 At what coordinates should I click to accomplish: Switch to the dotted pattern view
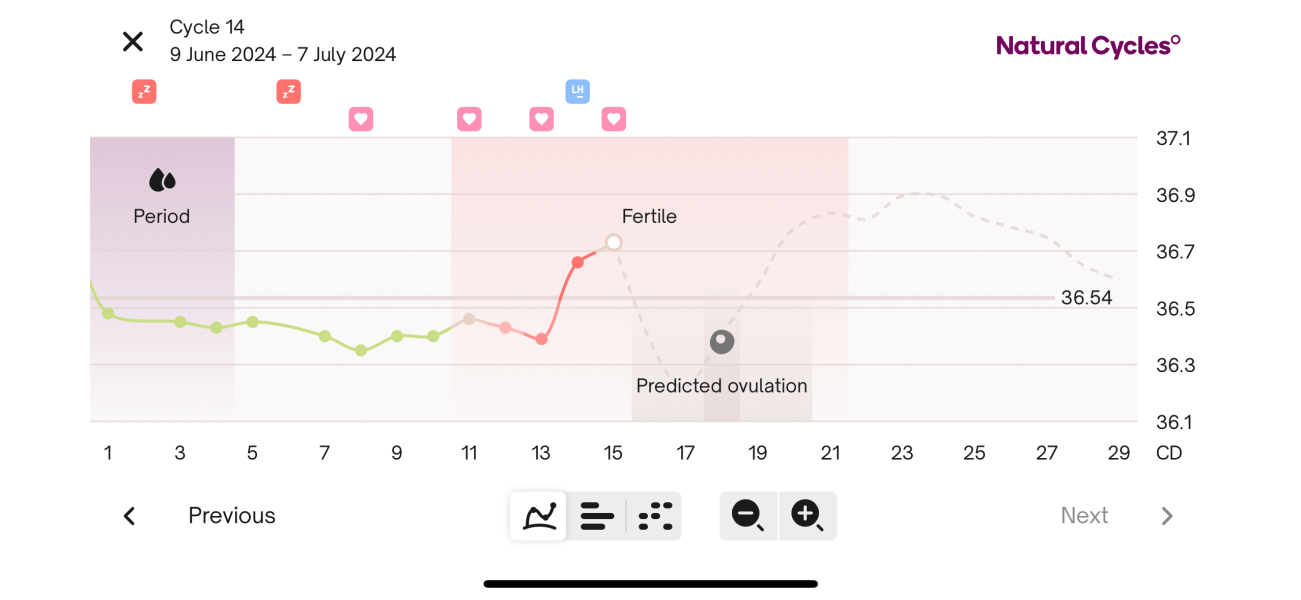point(655,516)
